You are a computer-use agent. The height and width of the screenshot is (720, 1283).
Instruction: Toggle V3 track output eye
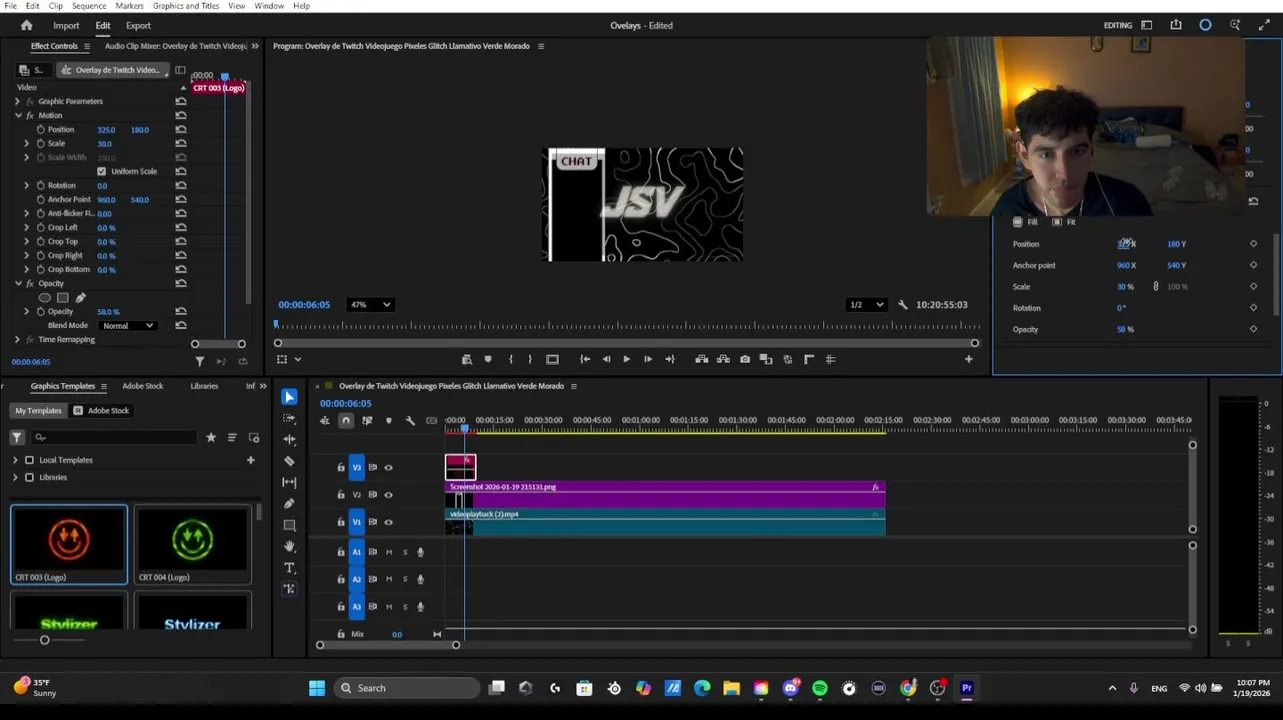coord(389,467)
